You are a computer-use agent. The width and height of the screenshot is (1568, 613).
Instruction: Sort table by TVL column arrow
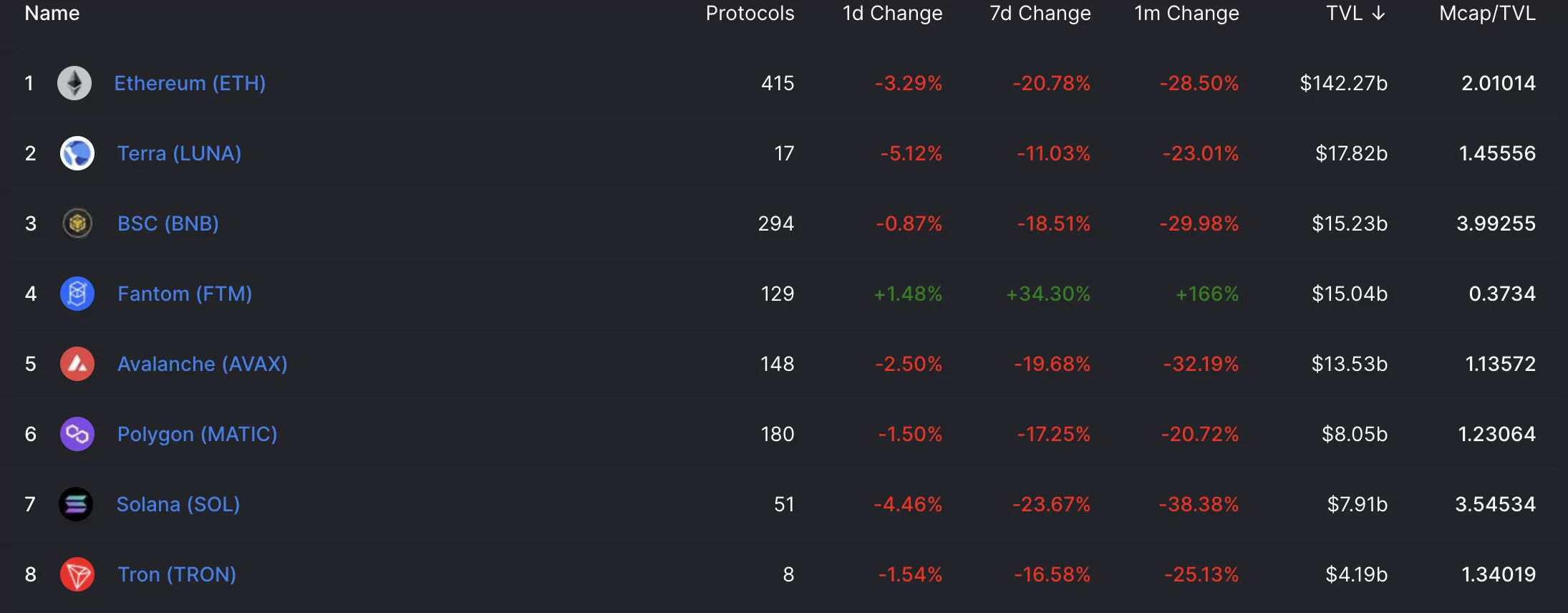coord(1378,14)
